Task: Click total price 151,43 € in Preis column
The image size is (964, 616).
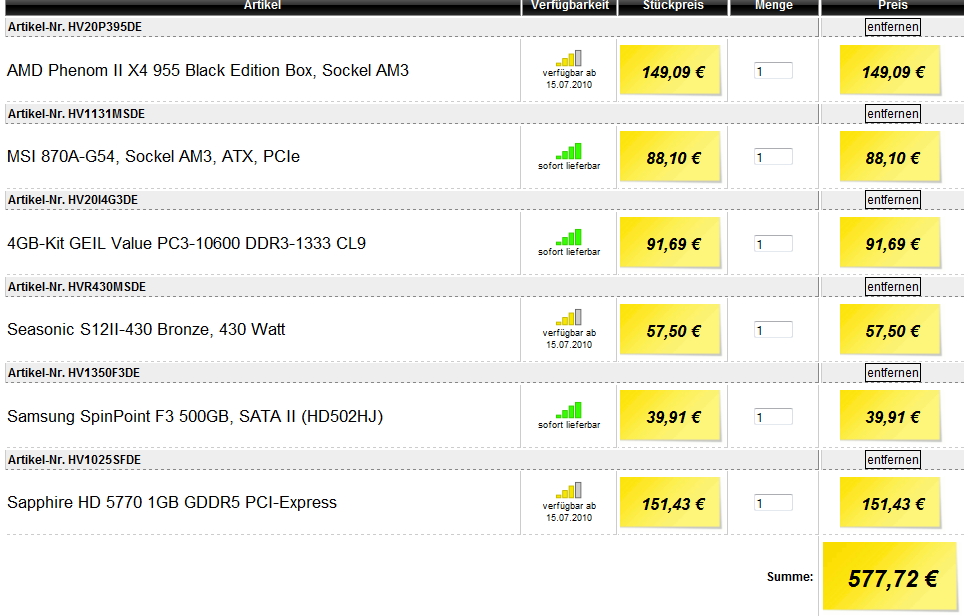Action: (891, 503)
